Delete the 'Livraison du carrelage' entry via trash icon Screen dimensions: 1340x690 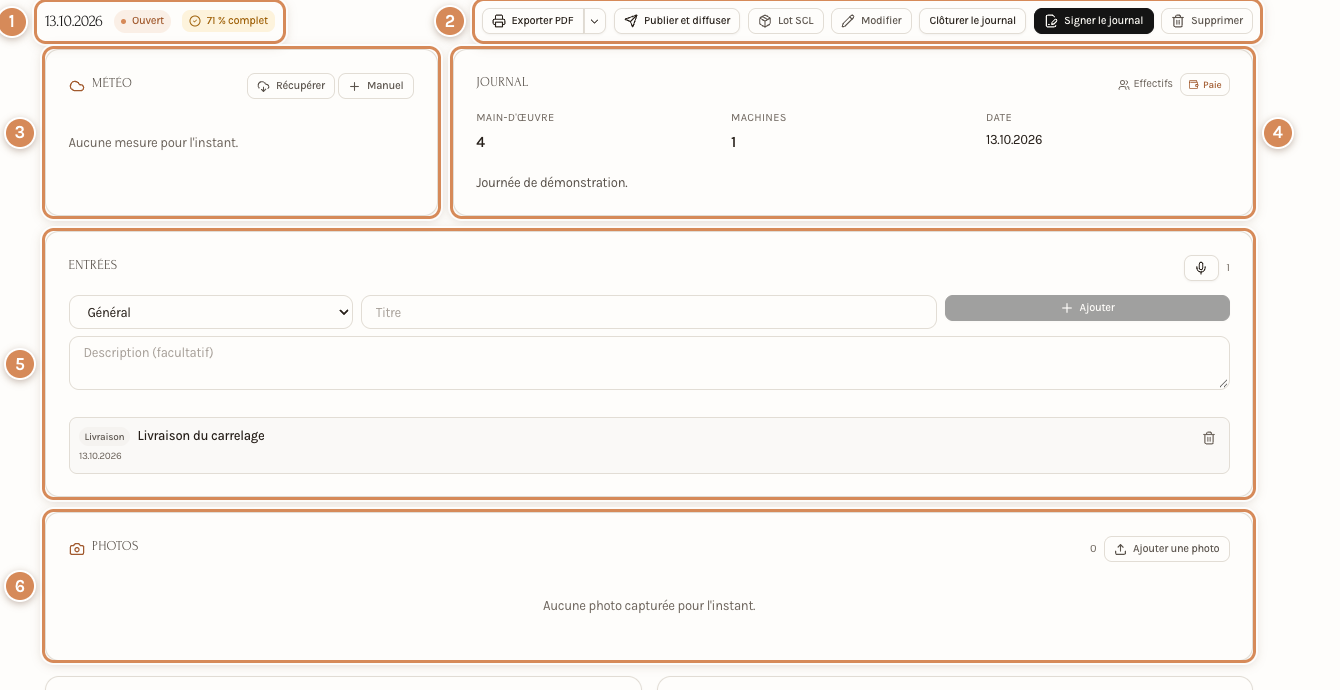tap(1209, 438)
